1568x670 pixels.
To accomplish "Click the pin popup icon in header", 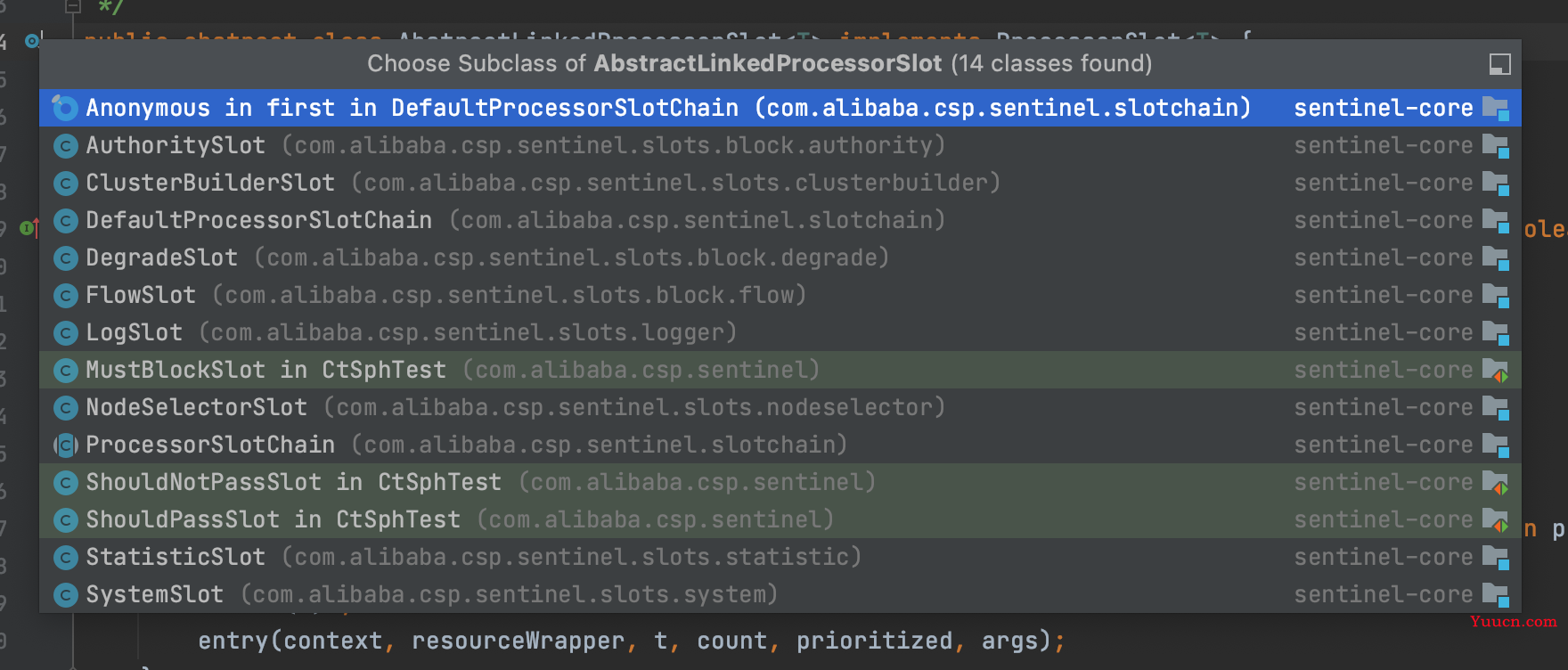I will (x=1499, y=64).
